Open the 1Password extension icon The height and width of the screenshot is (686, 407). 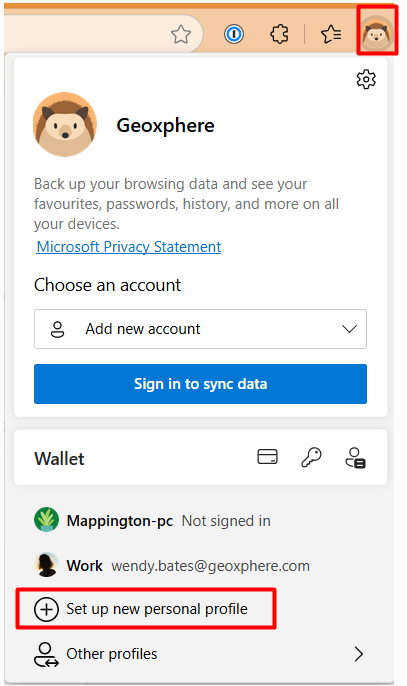[234, 34]
